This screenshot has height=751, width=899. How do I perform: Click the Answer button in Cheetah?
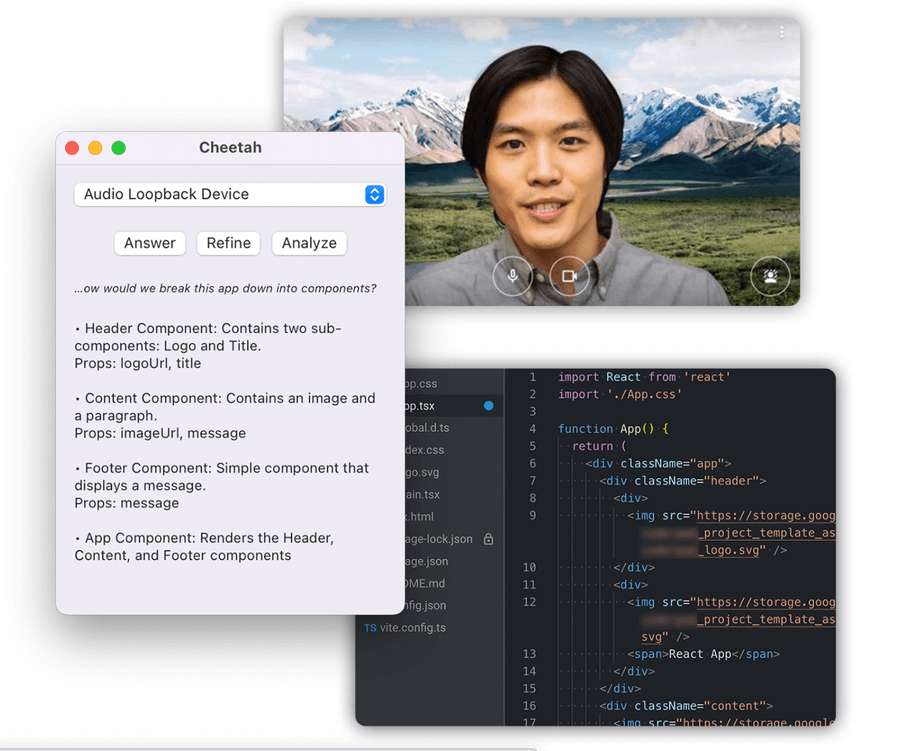coord(150,243)
